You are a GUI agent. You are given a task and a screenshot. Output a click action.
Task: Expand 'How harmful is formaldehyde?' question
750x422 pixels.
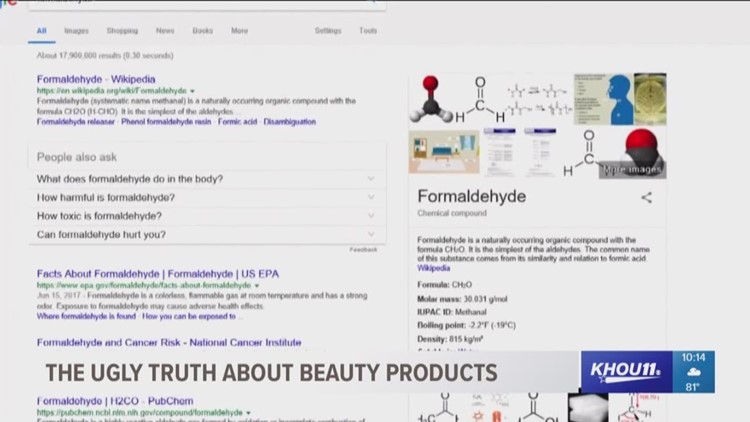pos(207,197)
